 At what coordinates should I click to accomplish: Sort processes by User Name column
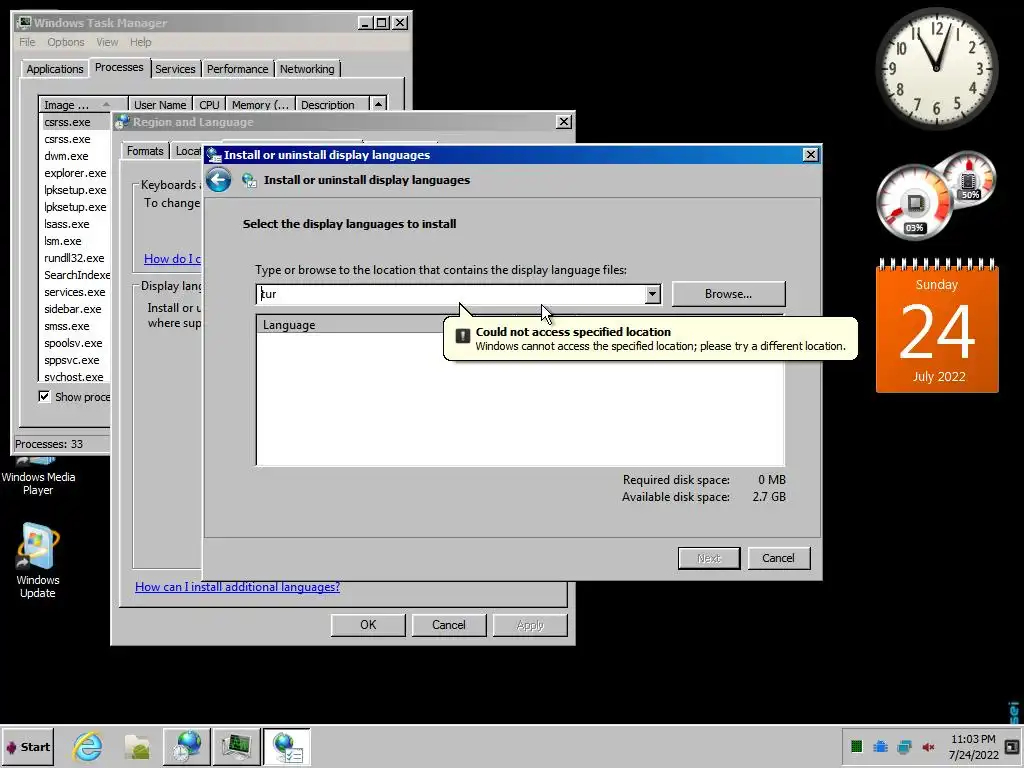pyautogui.click(x=160, y=104)
